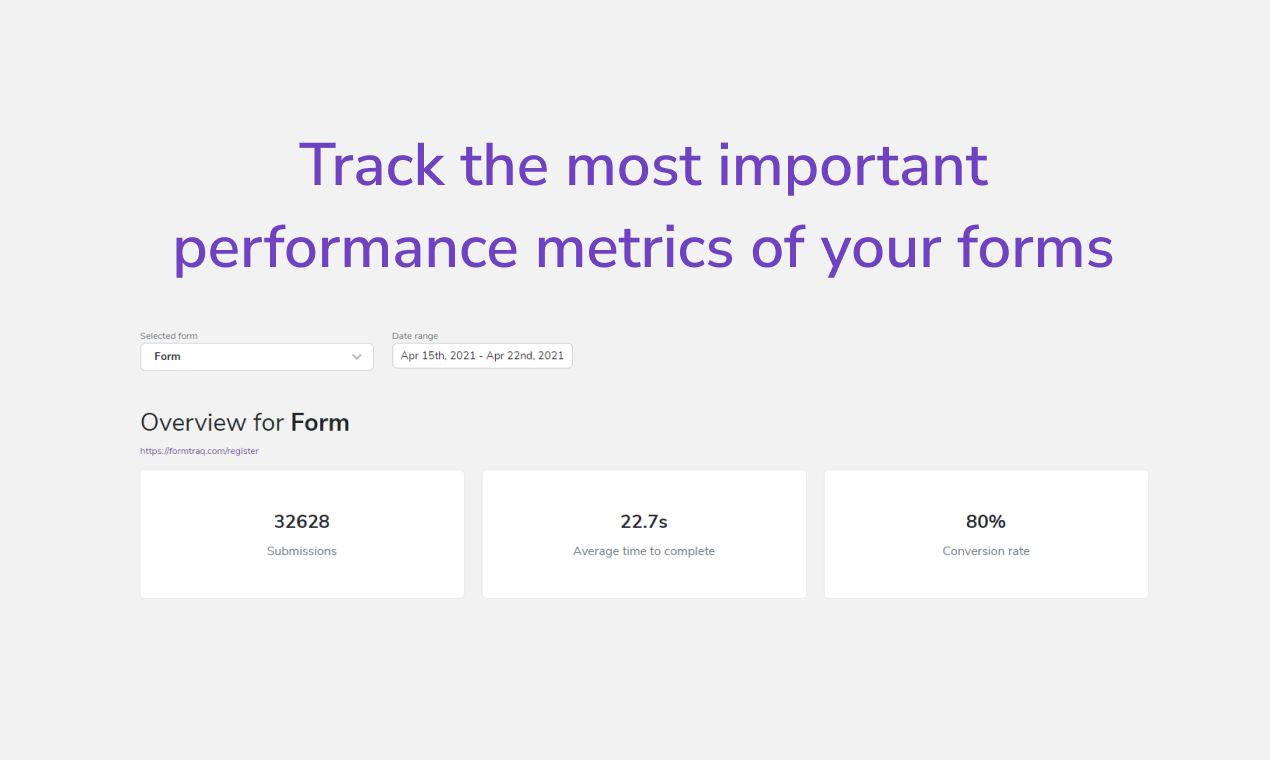Click the "Form" text inside the selector
The height and width of the screenshot is (760, 1270).
(x=167, y=356)
